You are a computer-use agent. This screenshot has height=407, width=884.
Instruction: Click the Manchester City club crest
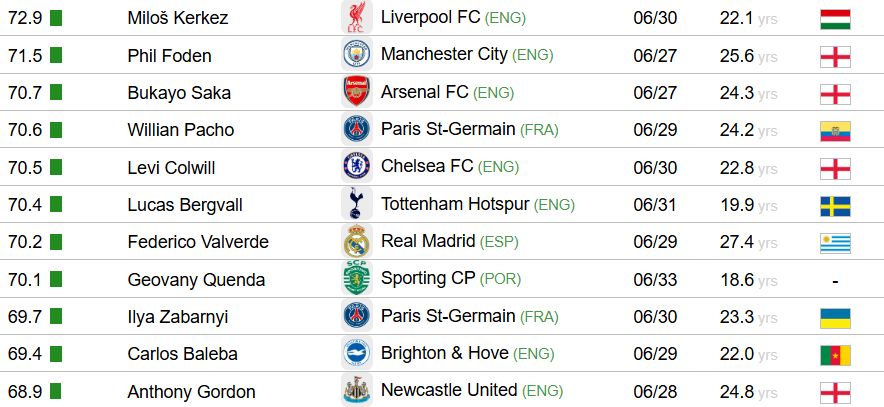pos(356,55)
